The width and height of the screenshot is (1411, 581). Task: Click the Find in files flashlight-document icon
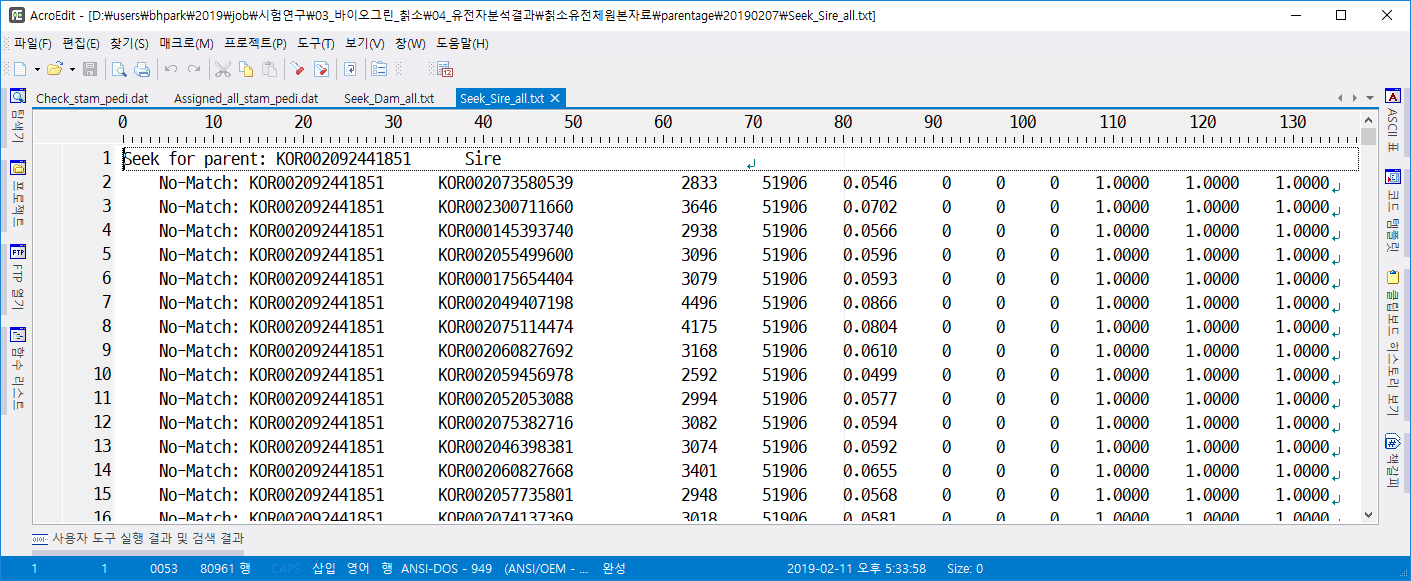[321, 69]
